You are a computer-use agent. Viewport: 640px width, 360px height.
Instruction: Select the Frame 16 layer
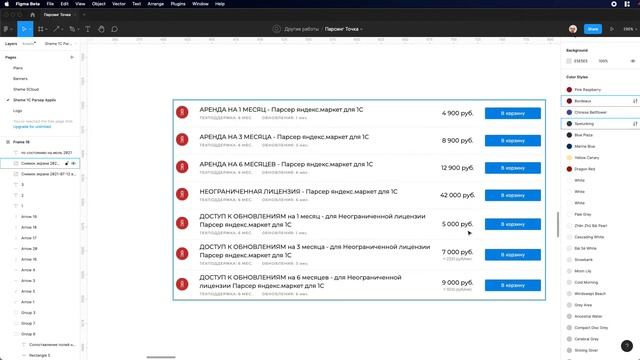pyautogui.click(x=21, y=142)
